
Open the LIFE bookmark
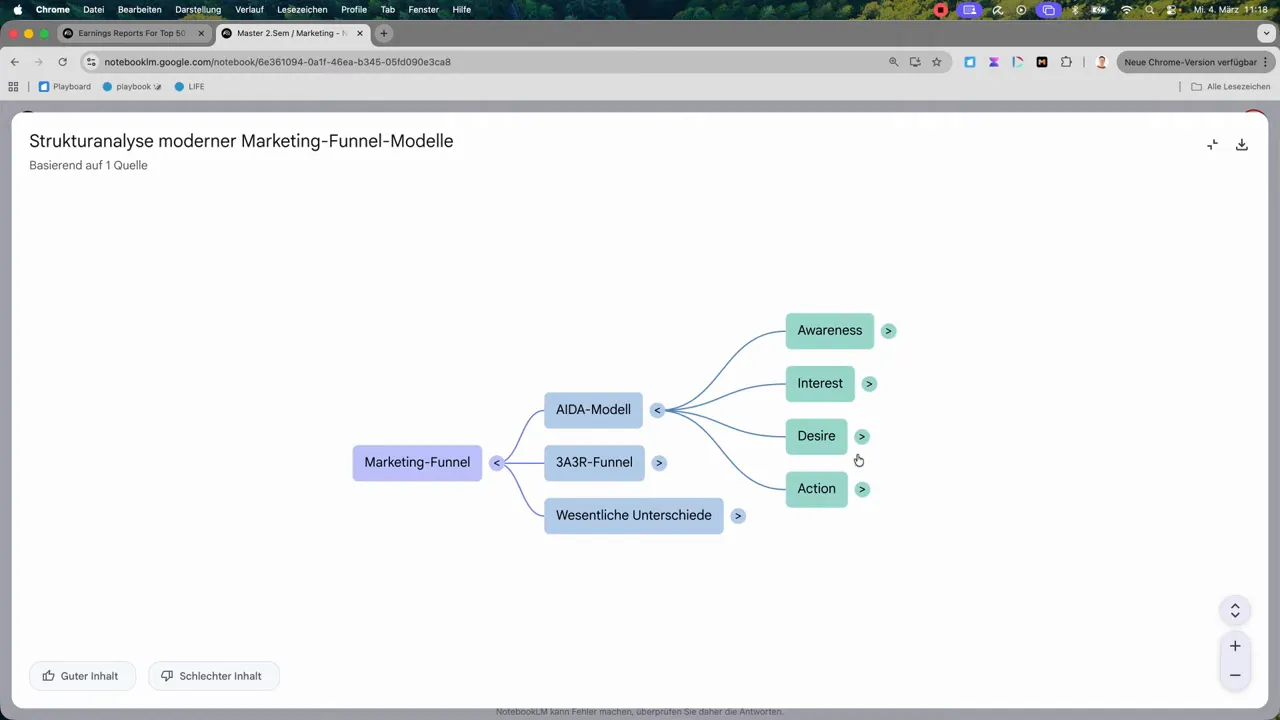coord(189,87)
